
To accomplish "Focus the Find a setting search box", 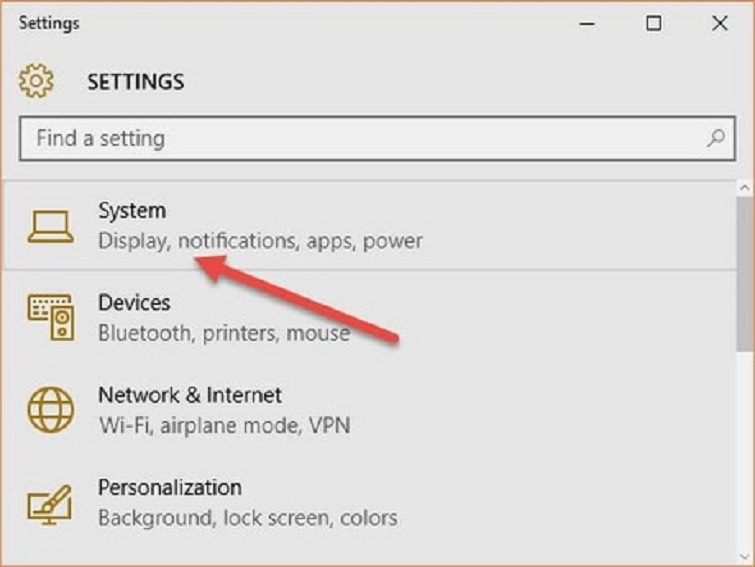I will (x=360, y=138).
